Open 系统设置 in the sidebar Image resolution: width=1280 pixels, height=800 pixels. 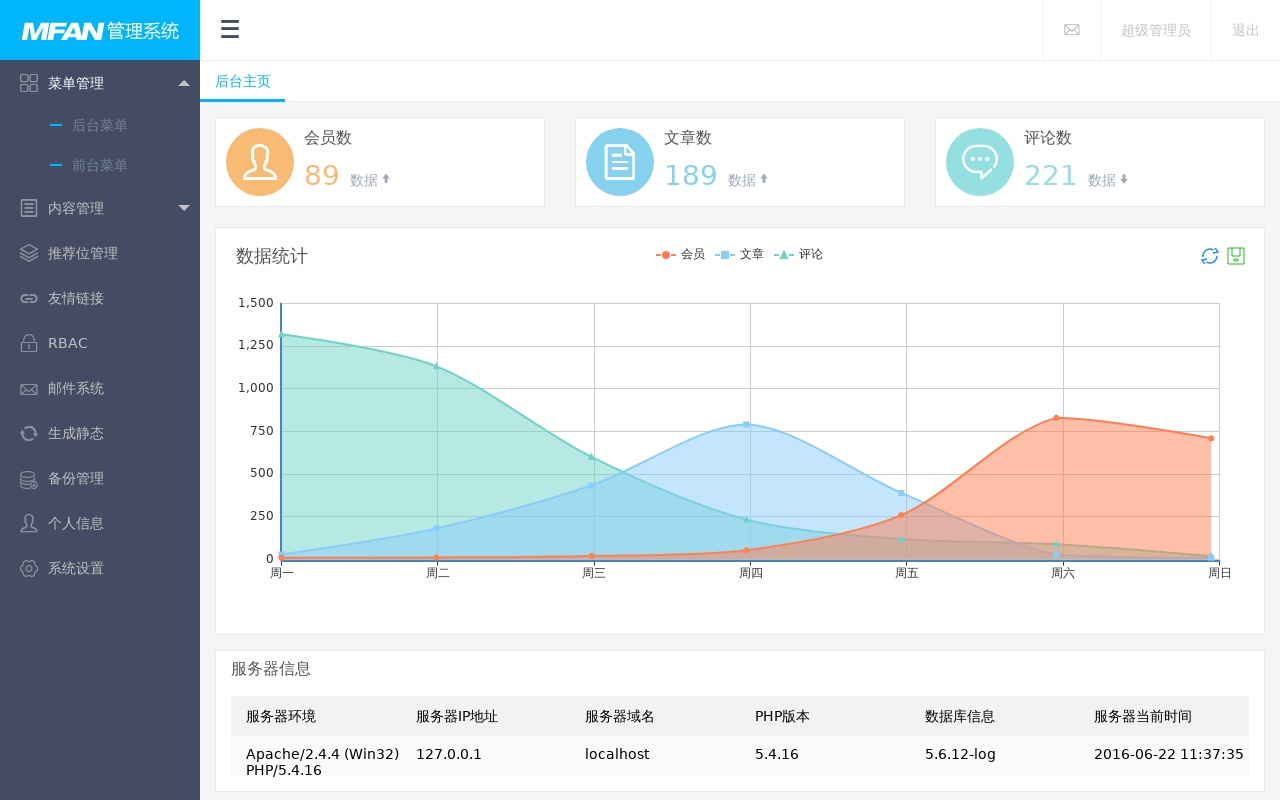(x=75, y=568)
